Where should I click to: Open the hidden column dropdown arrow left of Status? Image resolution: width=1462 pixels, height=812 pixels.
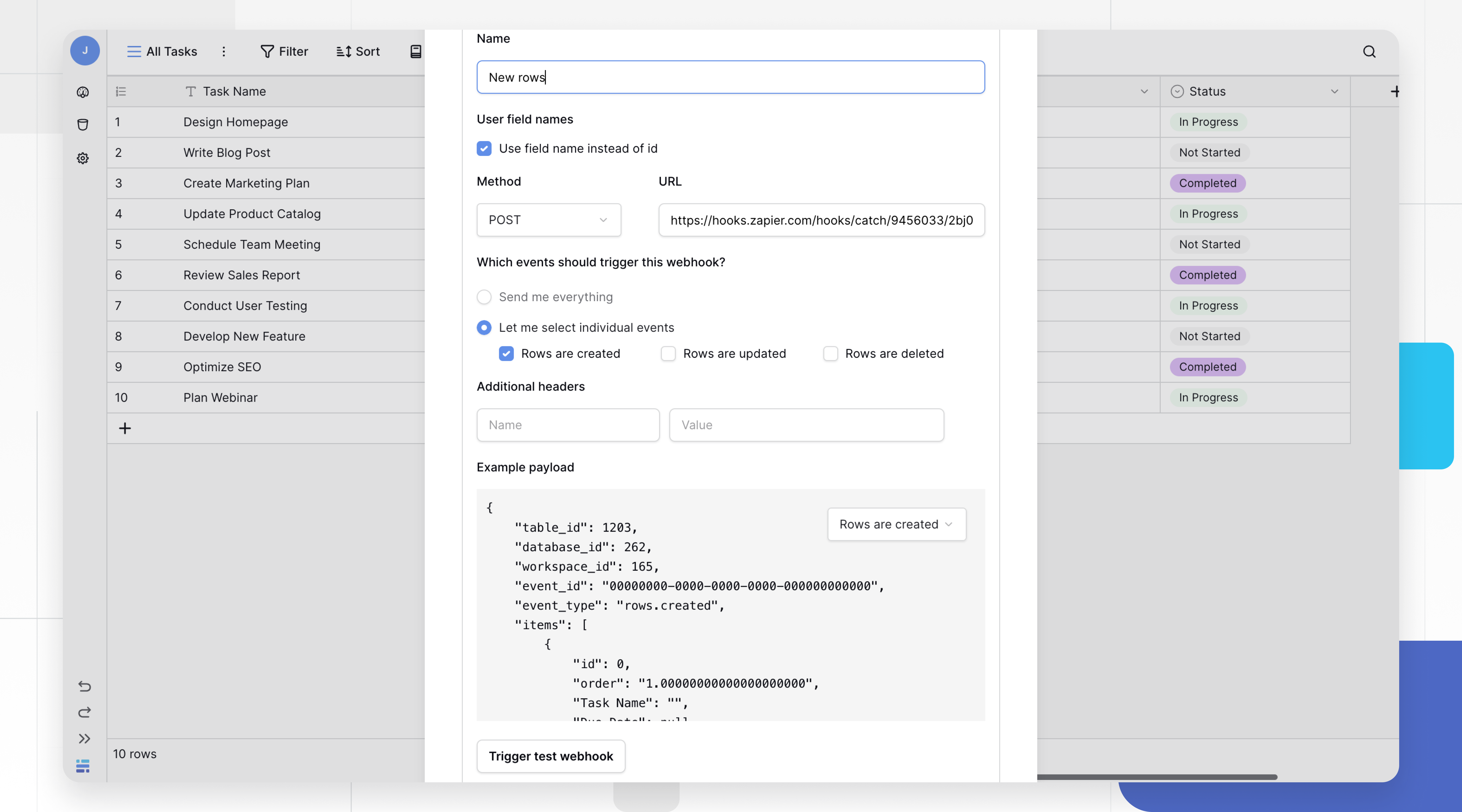point(1144,91)
